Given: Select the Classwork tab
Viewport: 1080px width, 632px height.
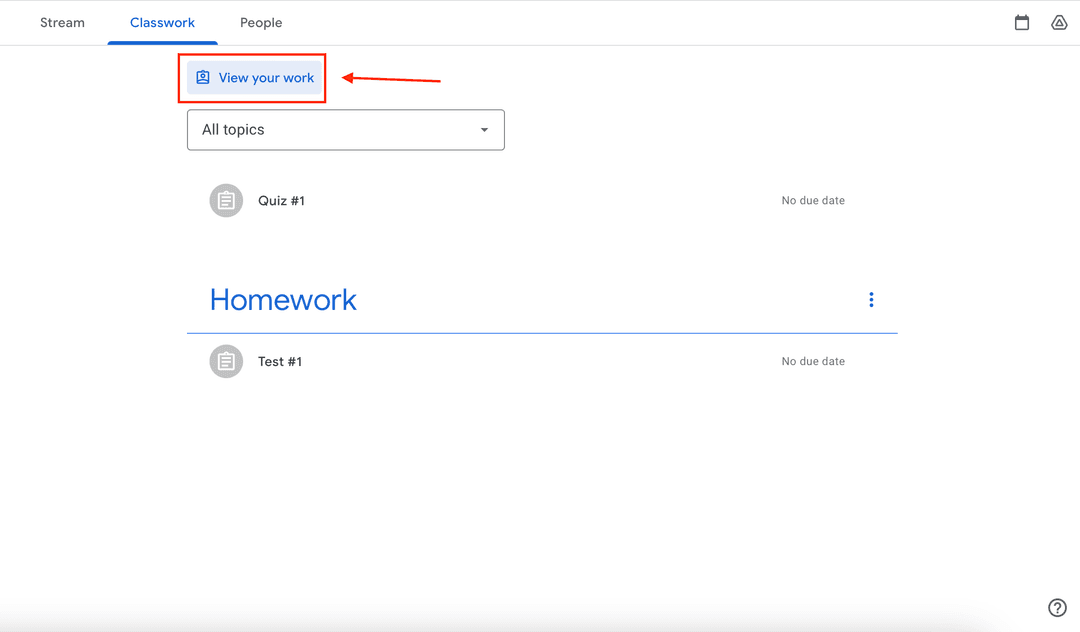Looking at the screenshot, I should pyautogui.click(x=163, y=23).
